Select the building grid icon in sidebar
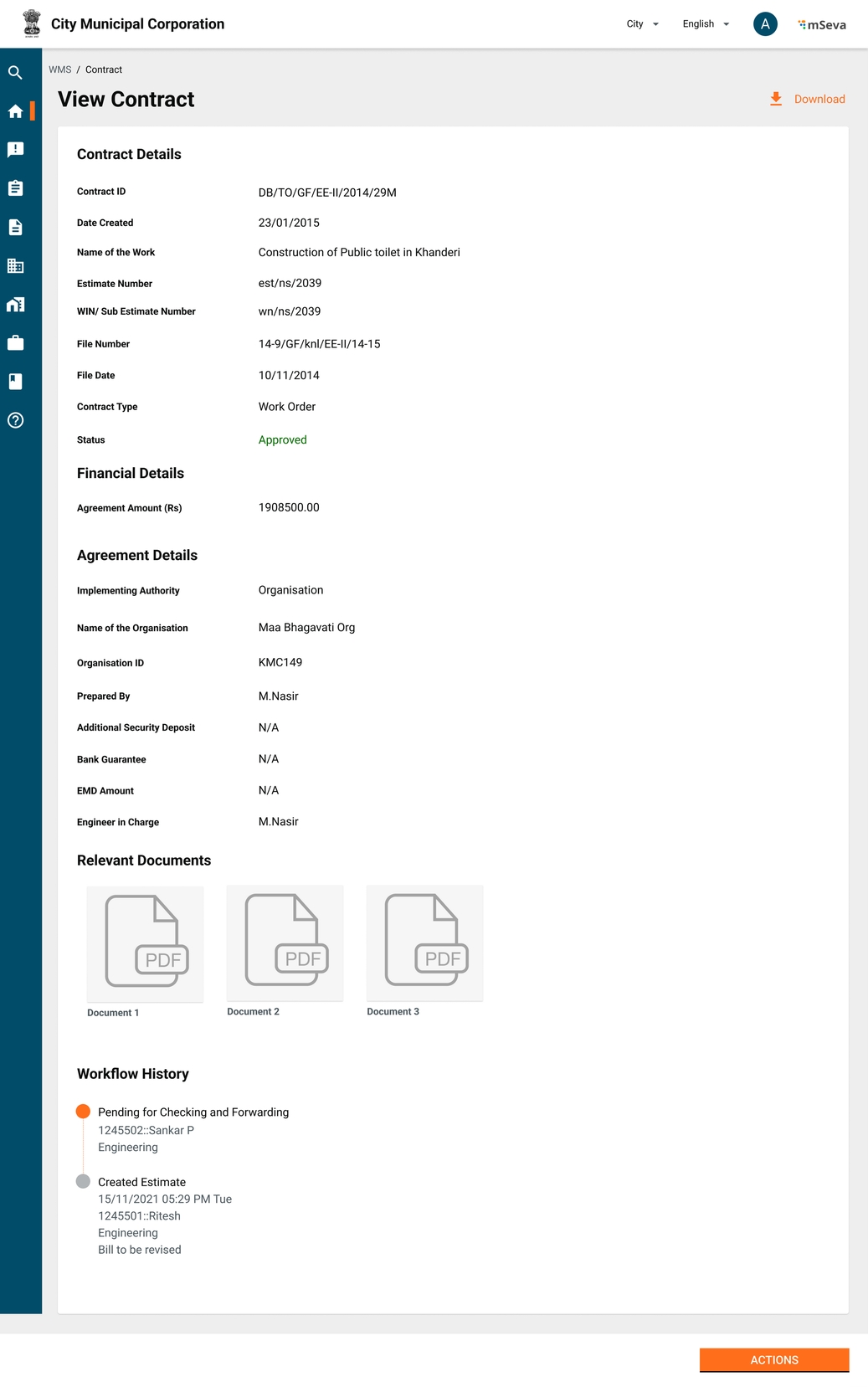The height and width of the screenshot is (1387, 868). click(x=15, y=266)
